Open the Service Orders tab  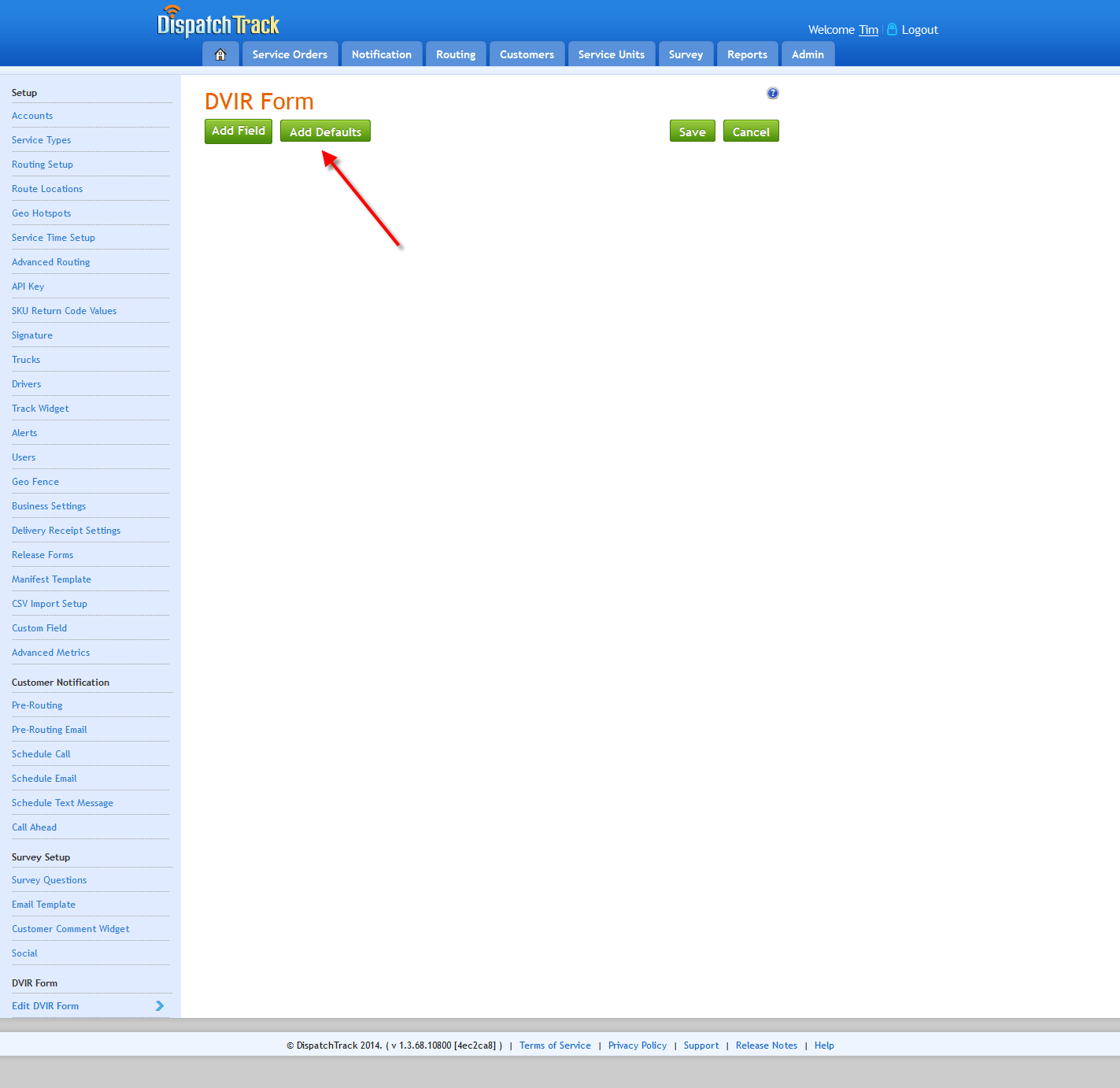coord(290,54)
